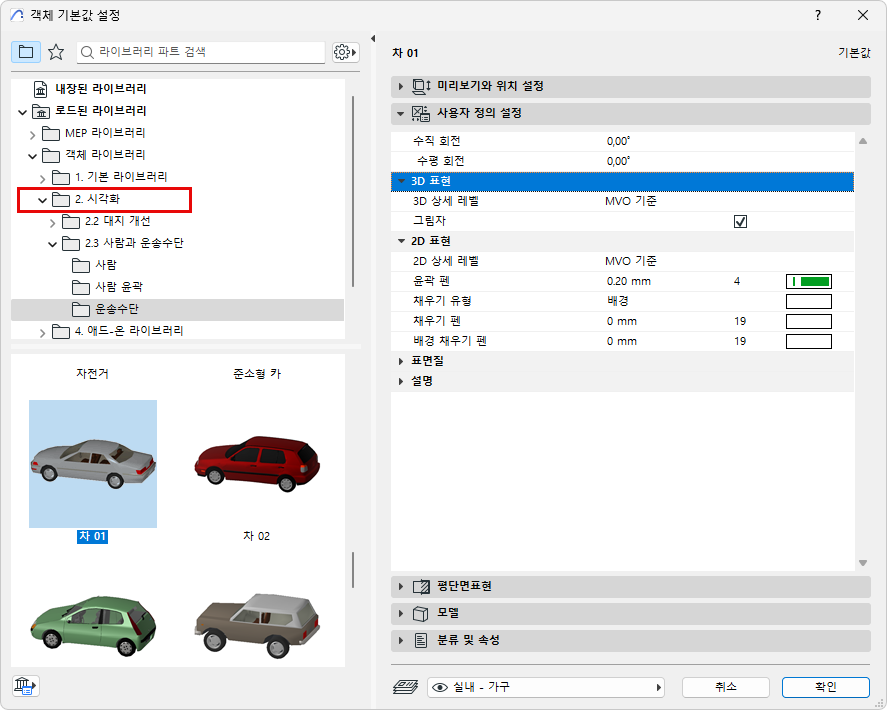
Task: Select the 사람 윤곽 folder
Action: coord(119,287)
